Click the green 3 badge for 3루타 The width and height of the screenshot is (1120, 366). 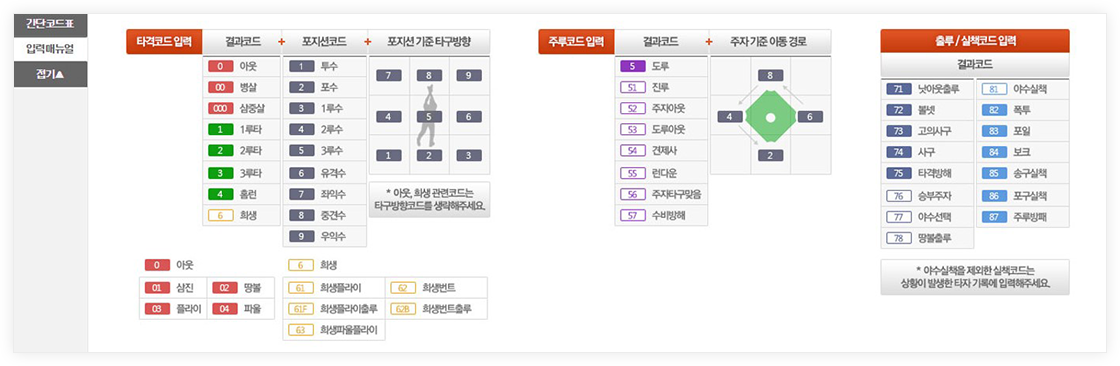coord(221,172)
